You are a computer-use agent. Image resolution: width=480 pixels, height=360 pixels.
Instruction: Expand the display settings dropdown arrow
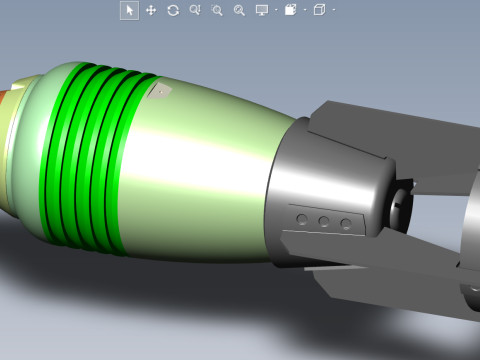click(x=276, y=10)
